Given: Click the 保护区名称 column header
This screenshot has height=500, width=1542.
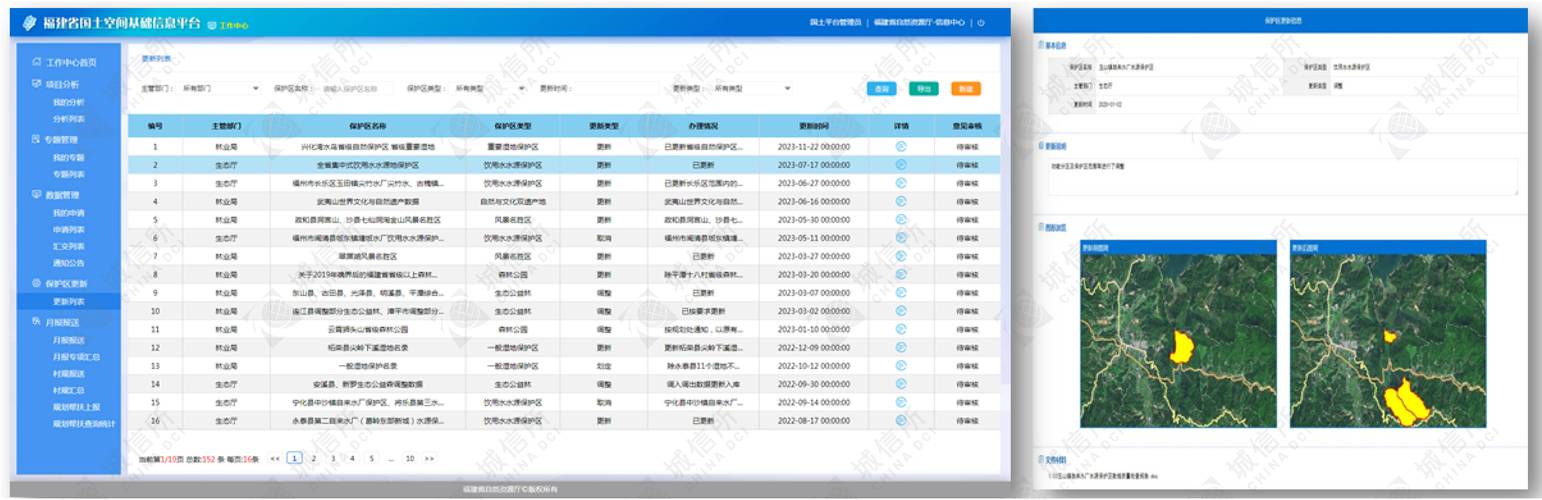Looking at the screenshot, I should [x=368, y=127].
